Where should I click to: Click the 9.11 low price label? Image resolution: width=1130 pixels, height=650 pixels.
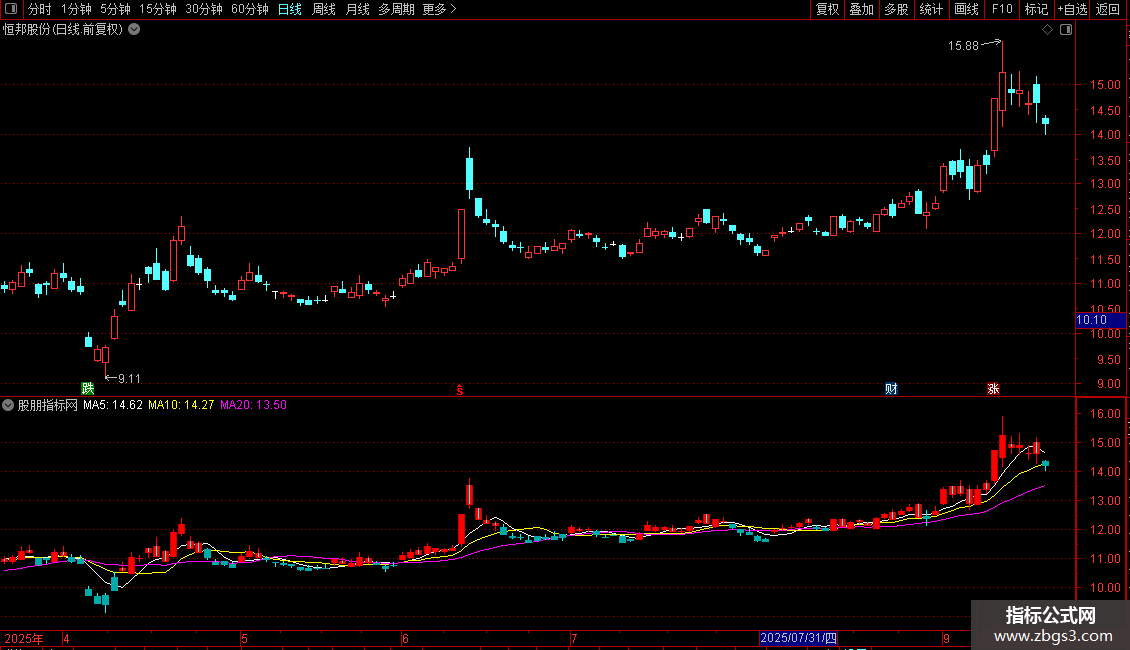pyautogui.click(x=130, y=379)
